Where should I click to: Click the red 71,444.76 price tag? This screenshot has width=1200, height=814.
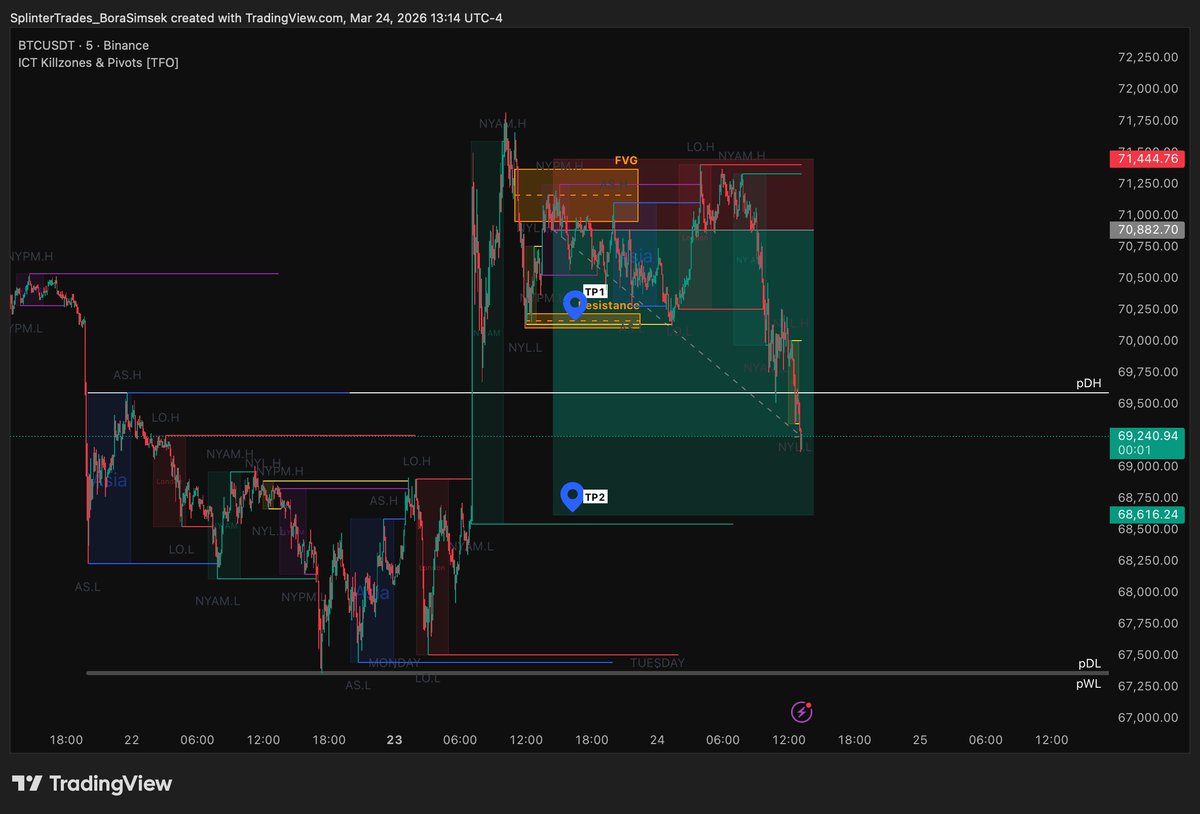1146,158
